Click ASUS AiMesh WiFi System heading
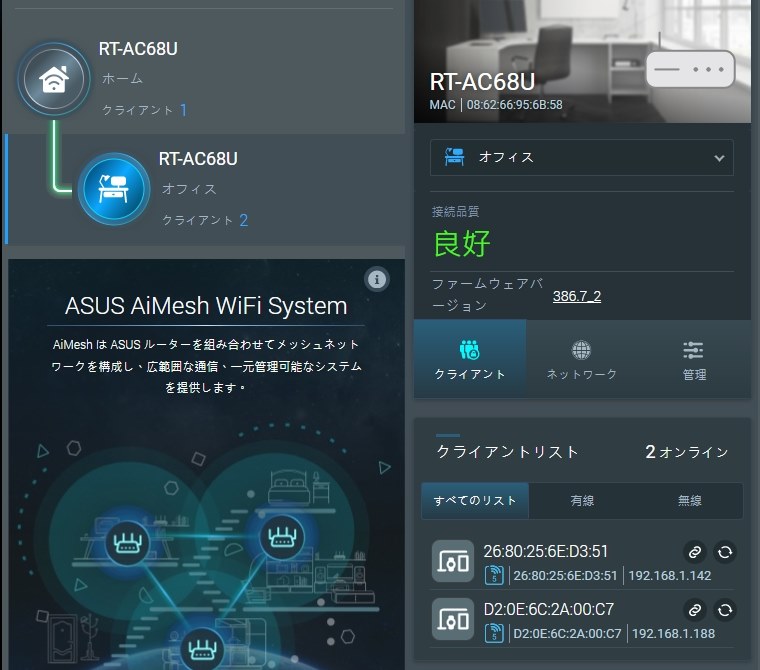 coord(206,306)
